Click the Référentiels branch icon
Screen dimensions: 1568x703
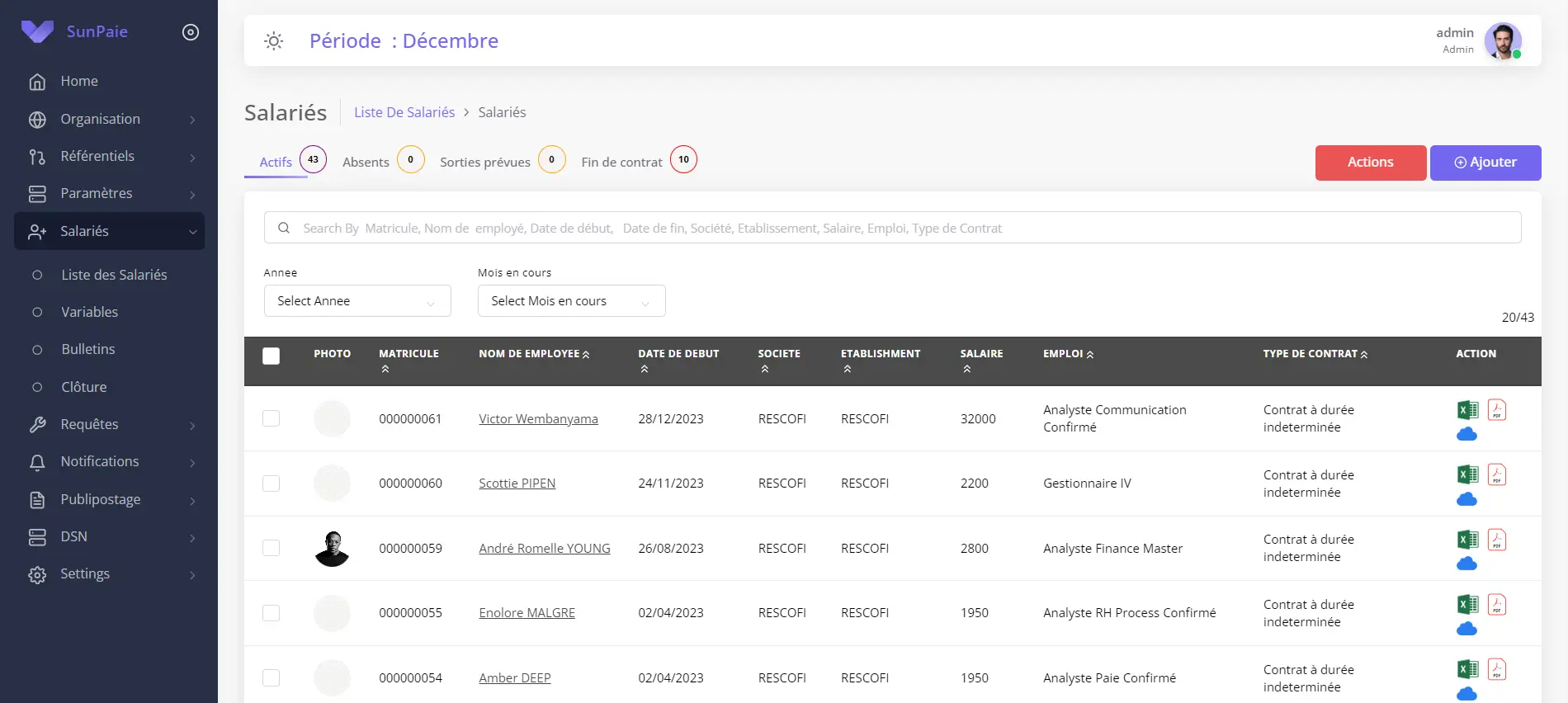37,157
